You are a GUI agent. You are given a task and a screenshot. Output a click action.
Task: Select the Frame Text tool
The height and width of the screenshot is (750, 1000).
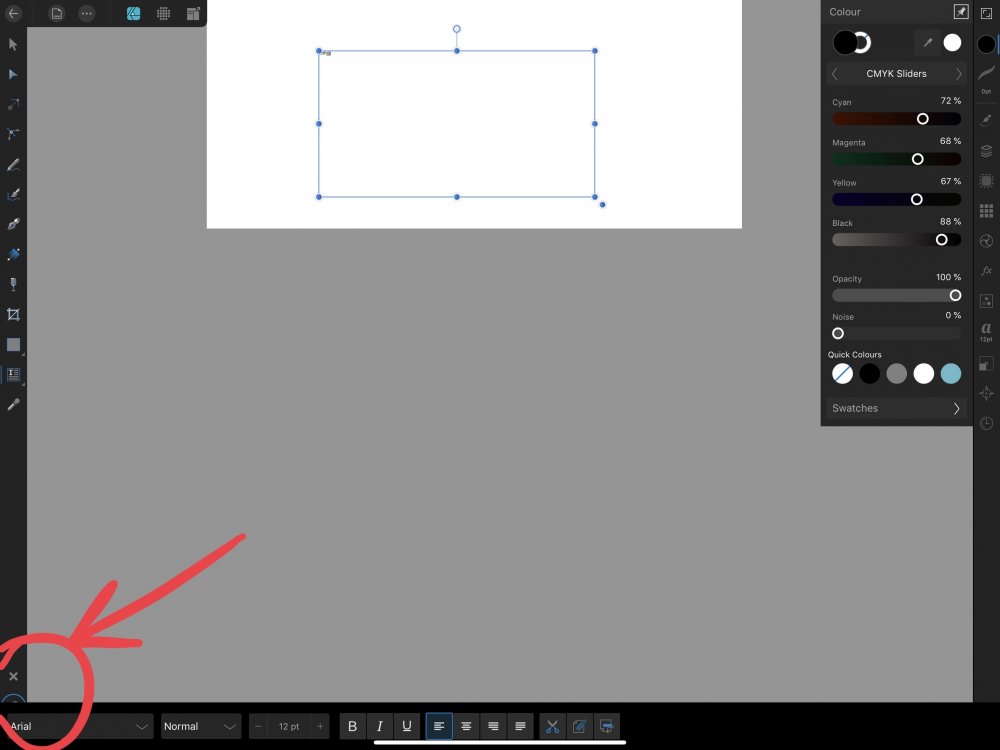(13, 375)
